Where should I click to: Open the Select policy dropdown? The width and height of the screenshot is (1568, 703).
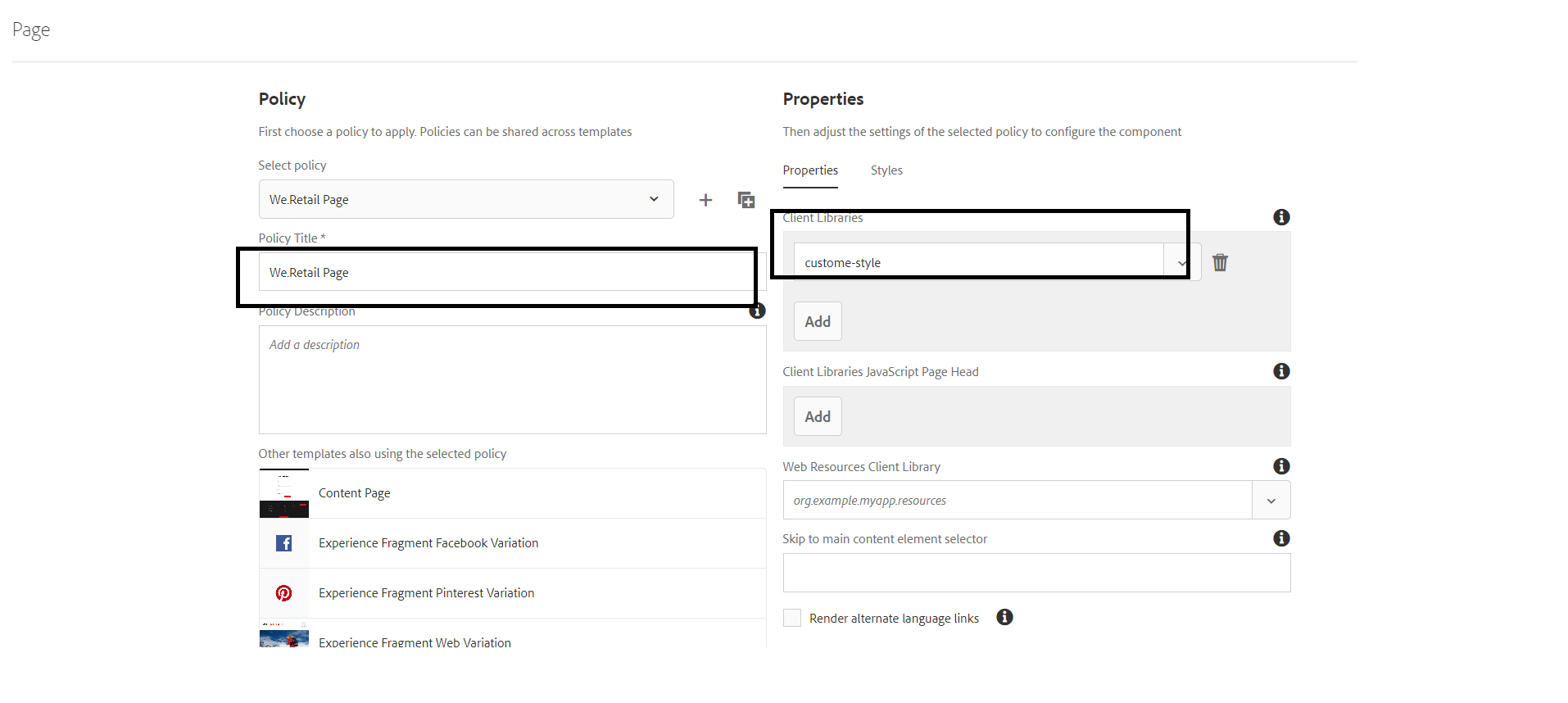(466, 199)
